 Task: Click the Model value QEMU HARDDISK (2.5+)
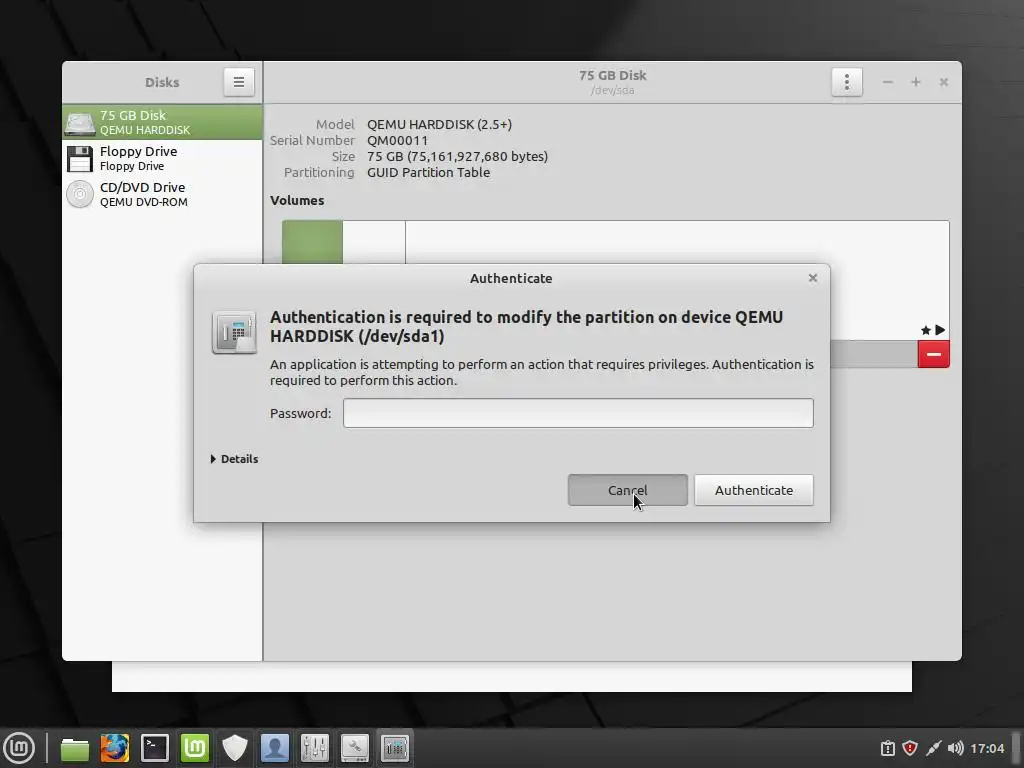tap(440, 124)
